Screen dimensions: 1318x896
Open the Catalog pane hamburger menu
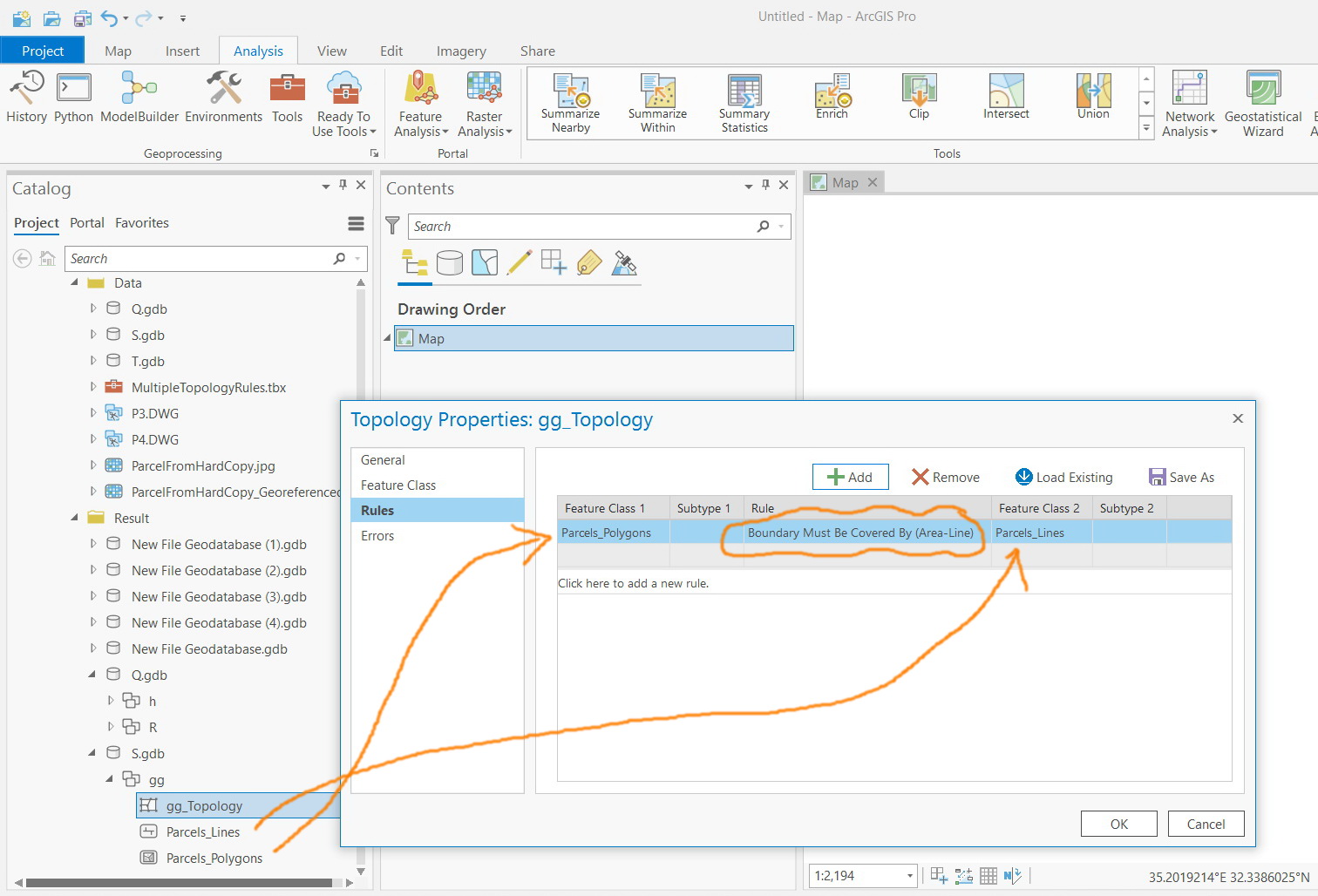click(x=356, y=224)
